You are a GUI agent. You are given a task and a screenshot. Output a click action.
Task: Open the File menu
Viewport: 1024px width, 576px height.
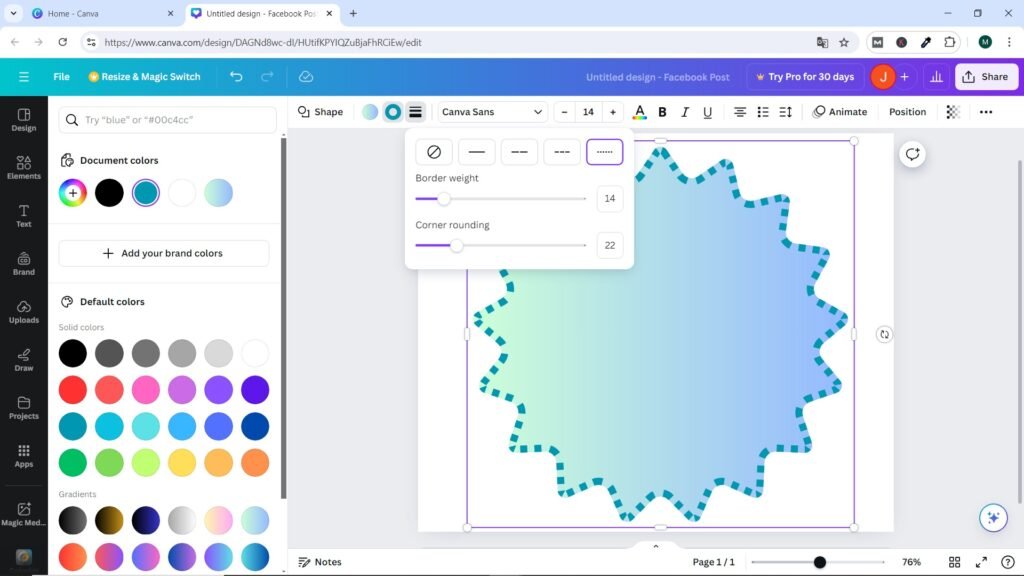click(61, 77)
